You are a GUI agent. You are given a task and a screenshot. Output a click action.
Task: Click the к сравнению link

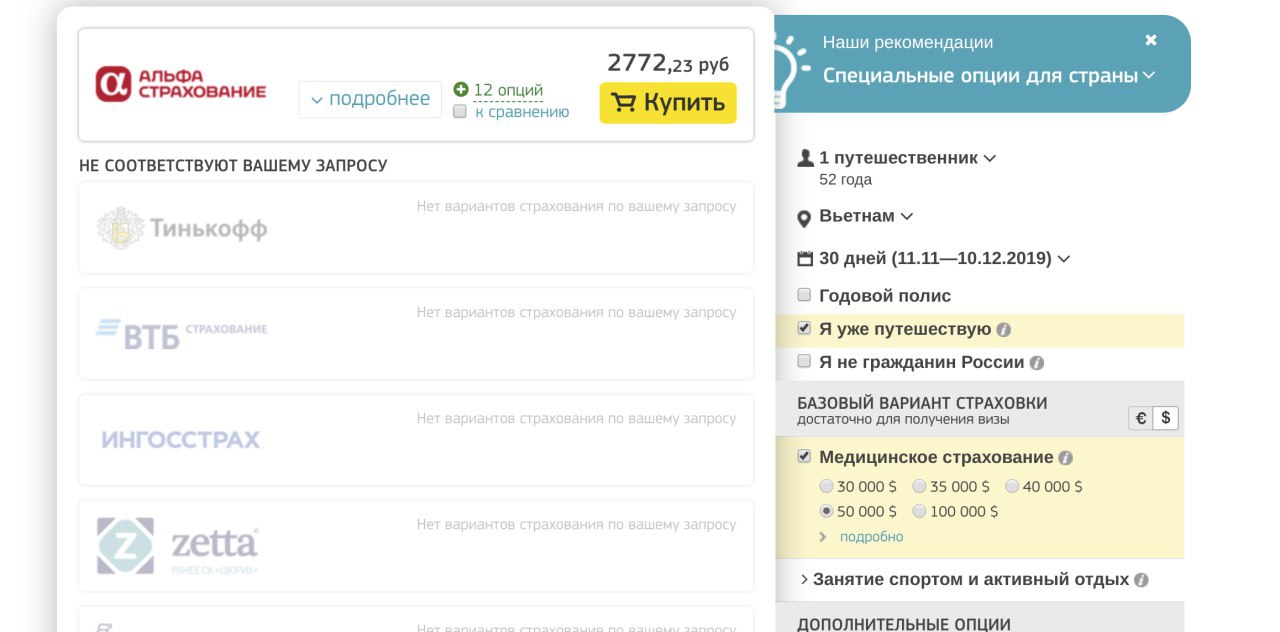522,112
